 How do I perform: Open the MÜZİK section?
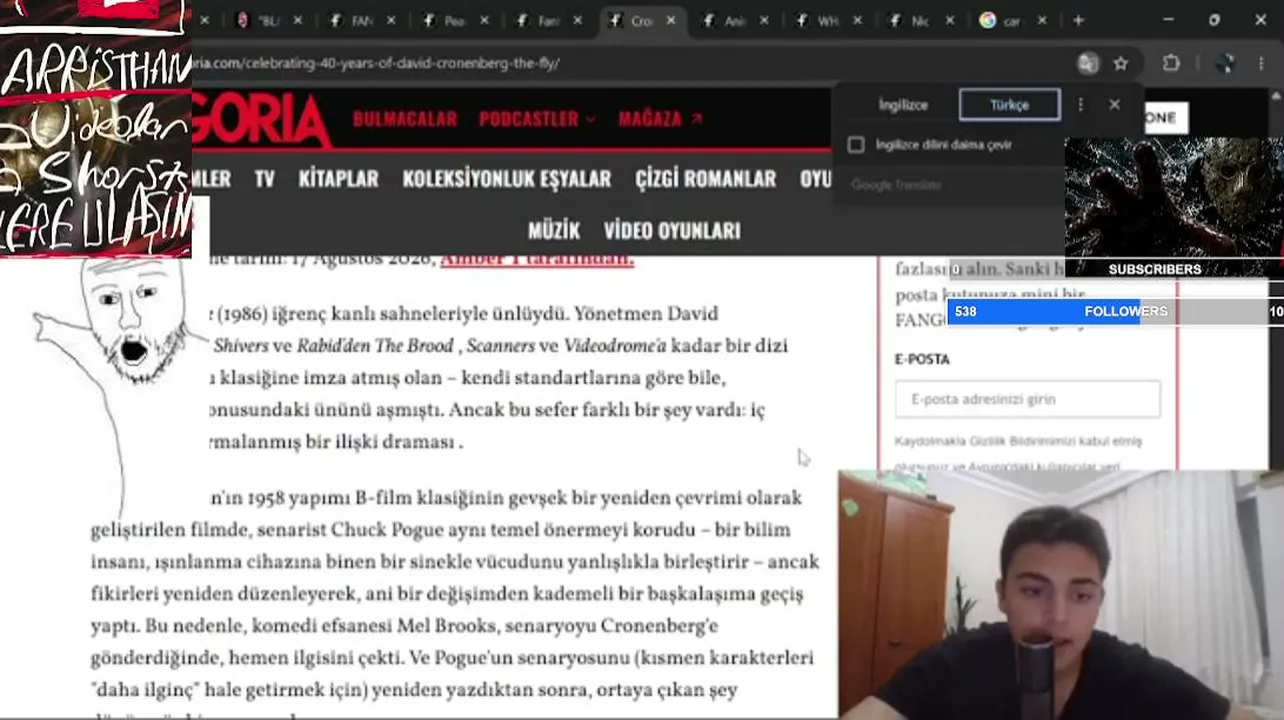click(x=554, y=231)
